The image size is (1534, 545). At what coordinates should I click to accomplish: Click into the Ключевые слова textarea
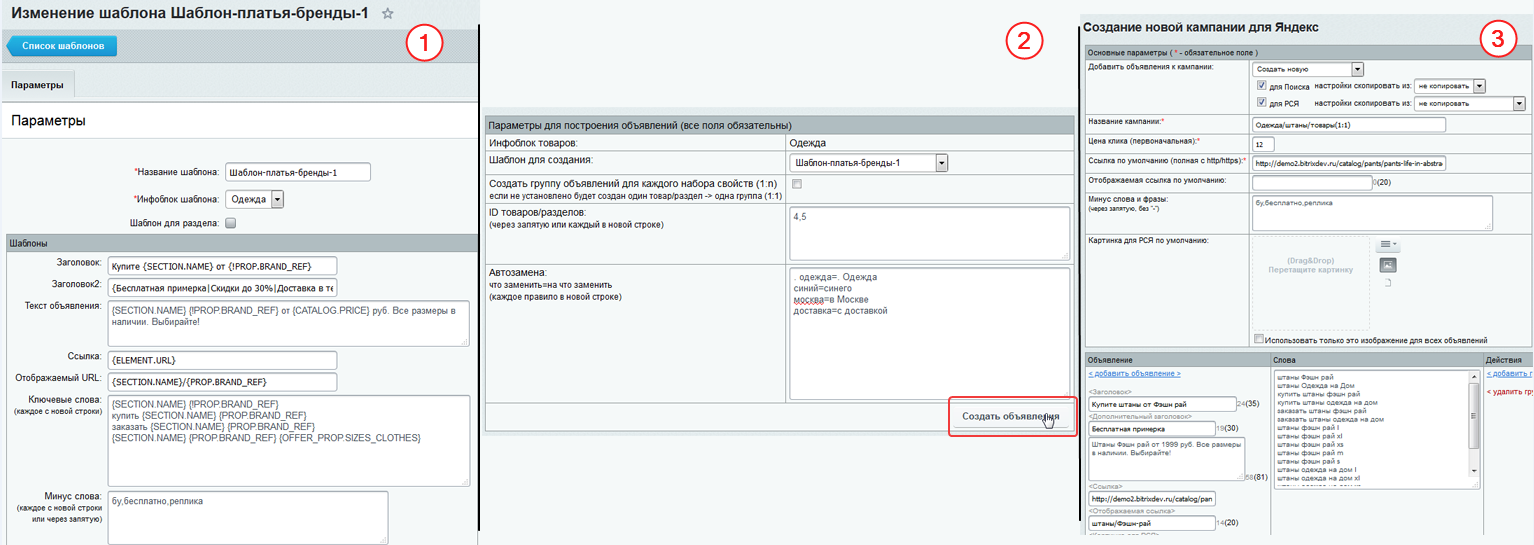pyautogui.click(x=290, y=440)
